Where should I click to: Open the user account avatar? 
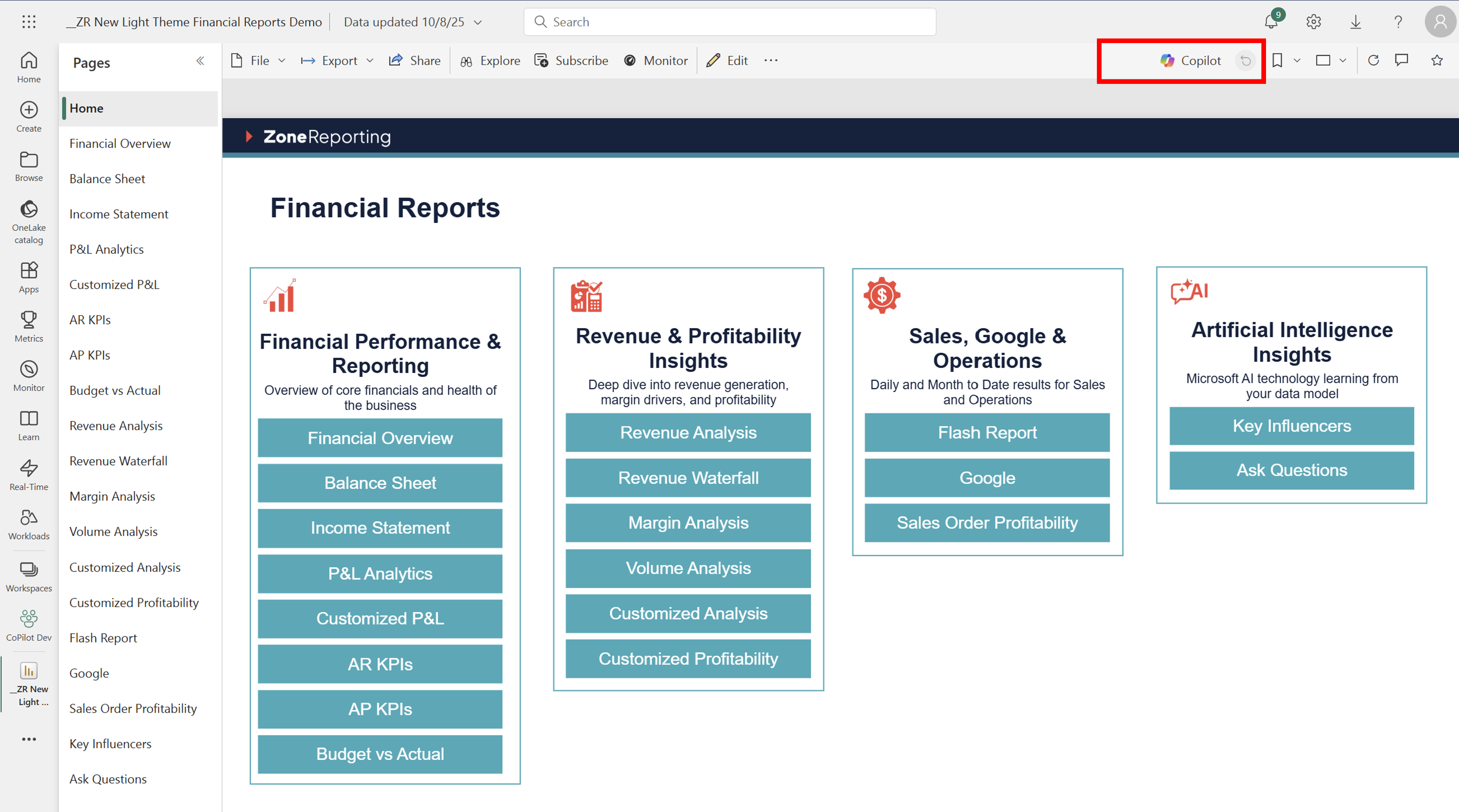[1440, 22]
